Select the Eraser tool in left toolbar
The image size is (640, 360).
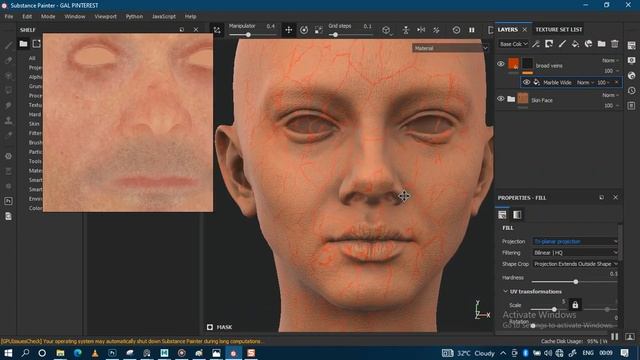click(8, 60)
